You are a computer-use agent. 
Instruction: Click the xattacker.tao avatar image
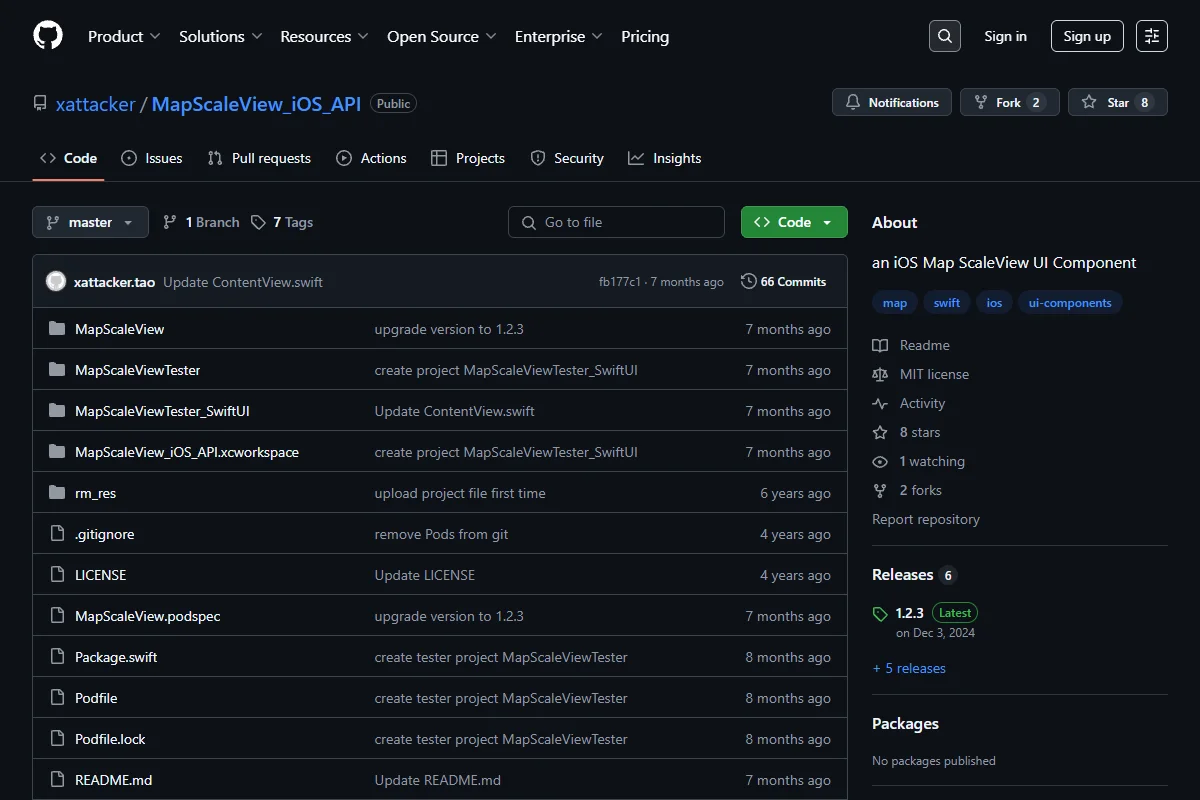coord(56,282)
